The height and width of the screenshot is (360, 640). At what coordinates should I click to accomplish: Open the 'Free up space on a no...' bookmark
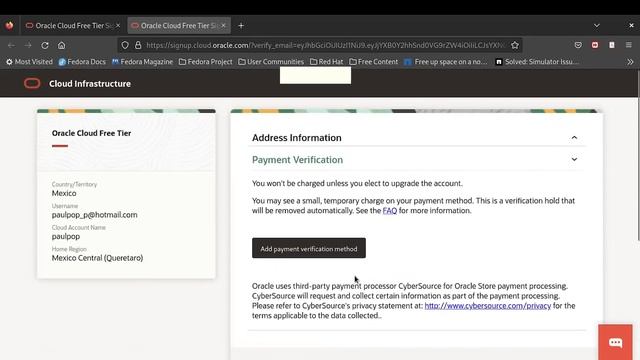(x=446, y=62)
